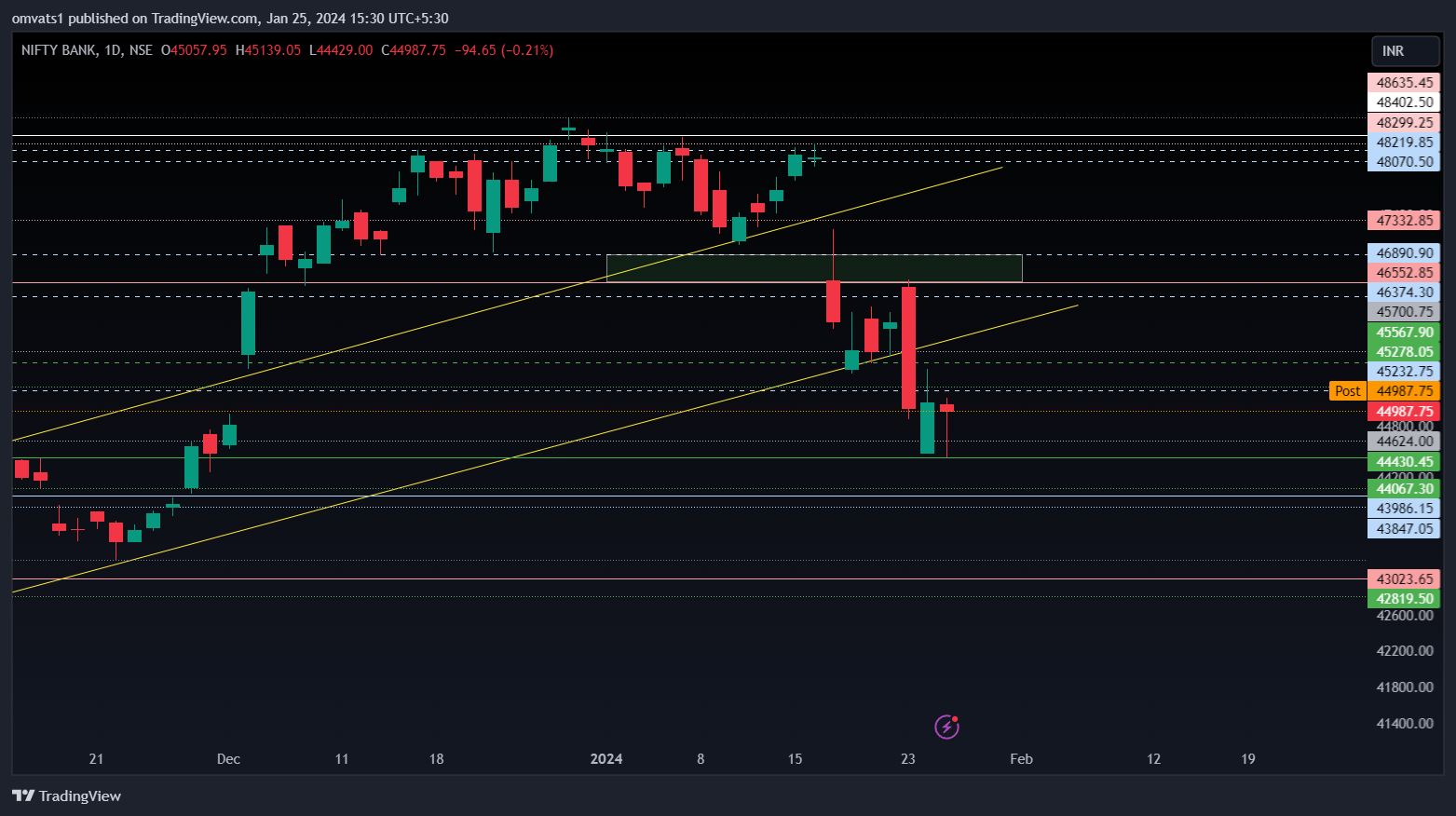1456x816 pixels.
Task: Click axis price 42200.00
Action: tap(1405, 651)
